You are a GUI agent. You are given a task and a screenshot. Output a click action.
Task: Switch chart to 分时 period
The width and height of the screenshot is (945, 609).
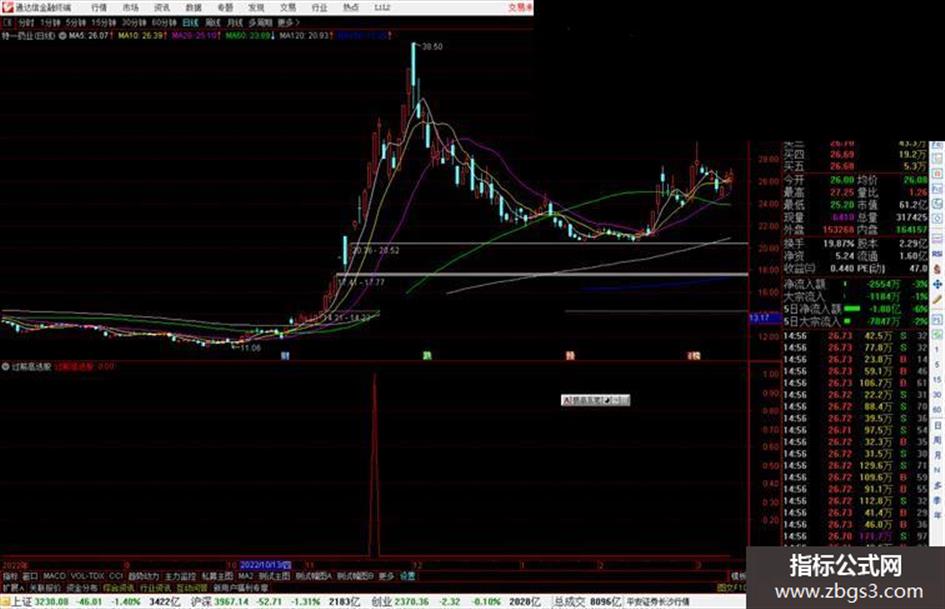25,22
